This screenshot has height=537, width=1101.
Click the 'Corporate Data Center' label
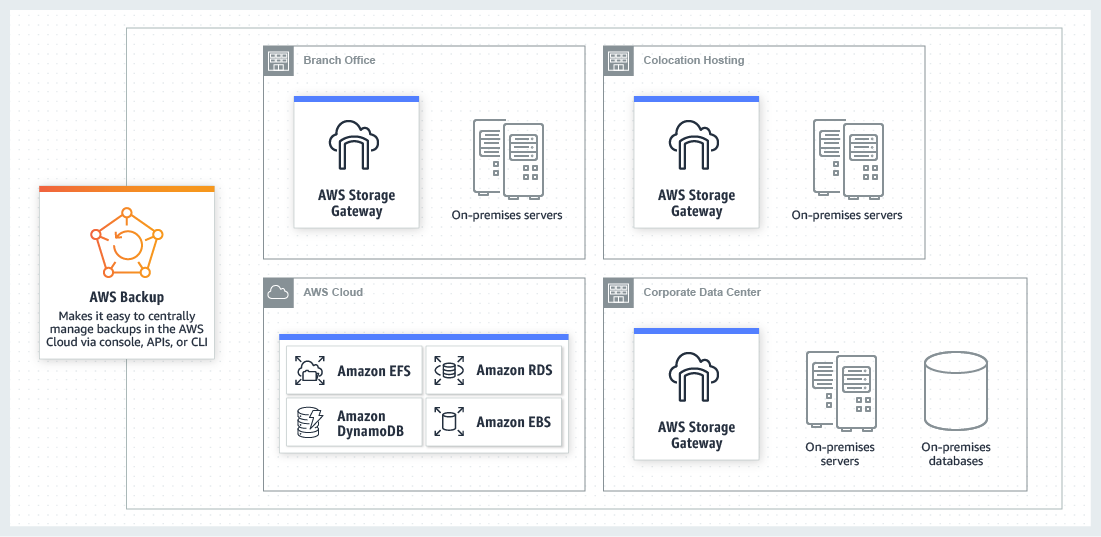pos(702,292)
